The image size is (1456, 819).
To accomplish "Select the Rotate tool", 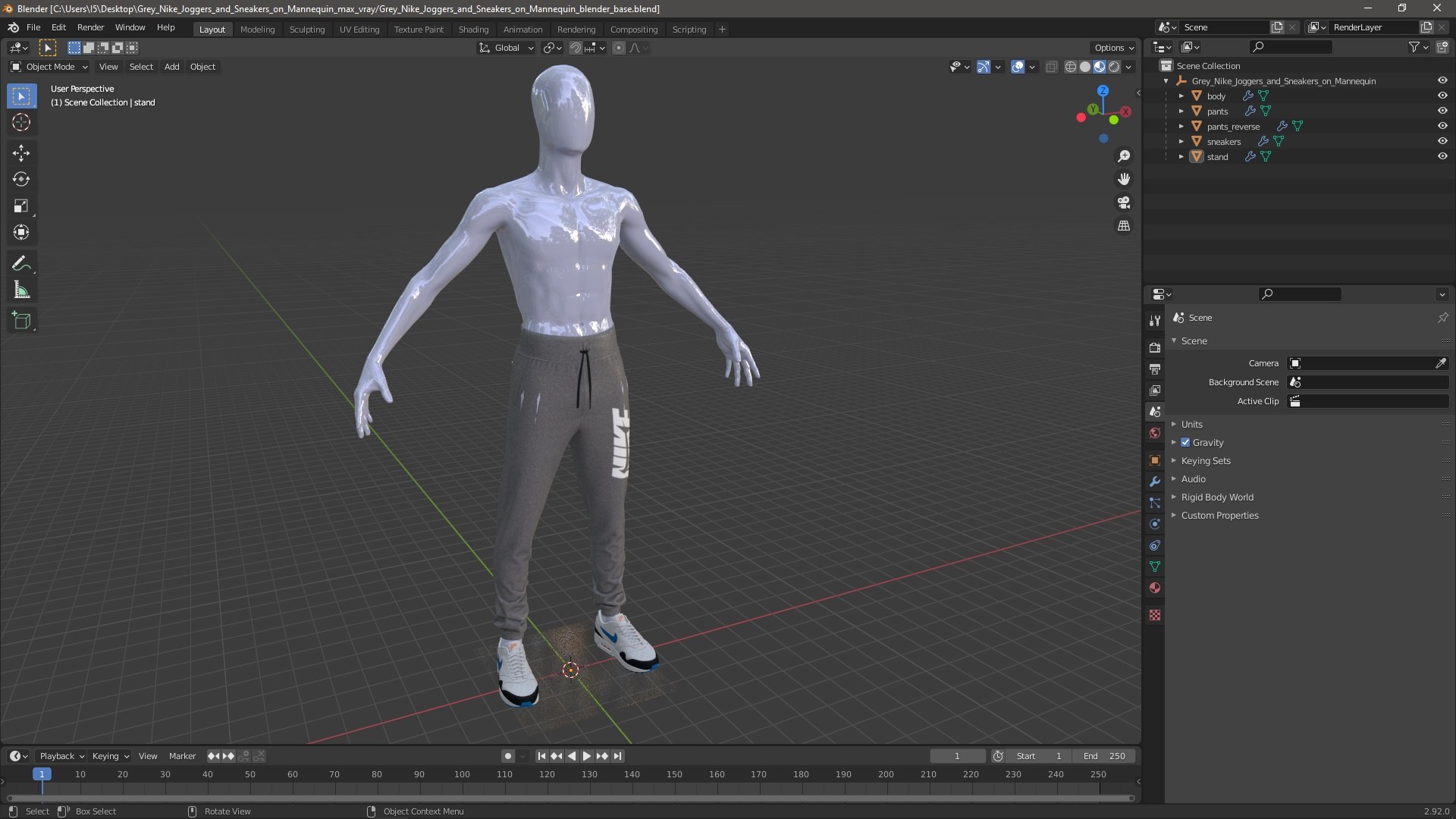I will click(21, 180).
